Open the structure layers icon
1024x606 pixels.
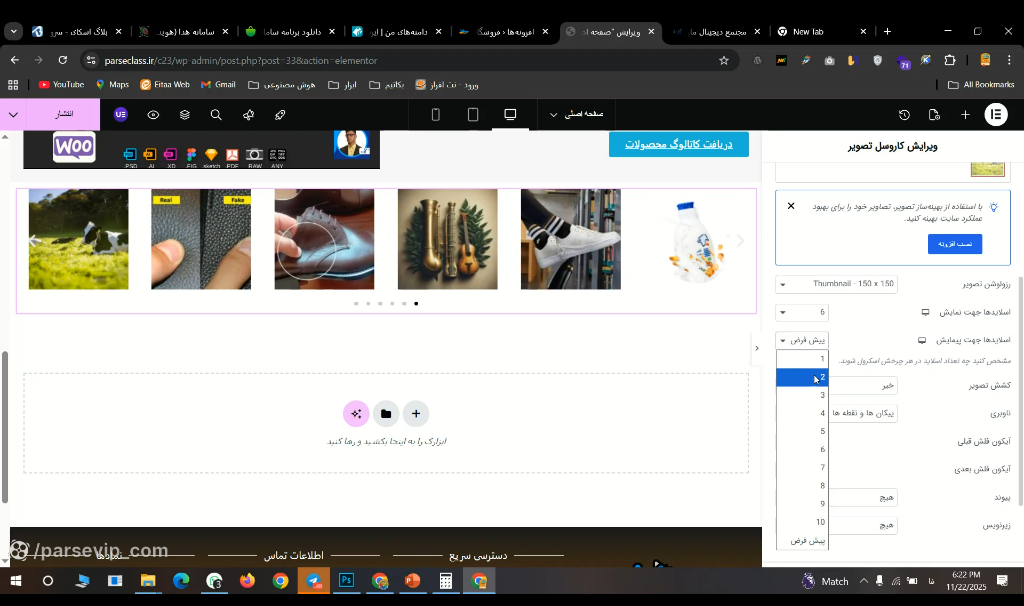[185, 115]
